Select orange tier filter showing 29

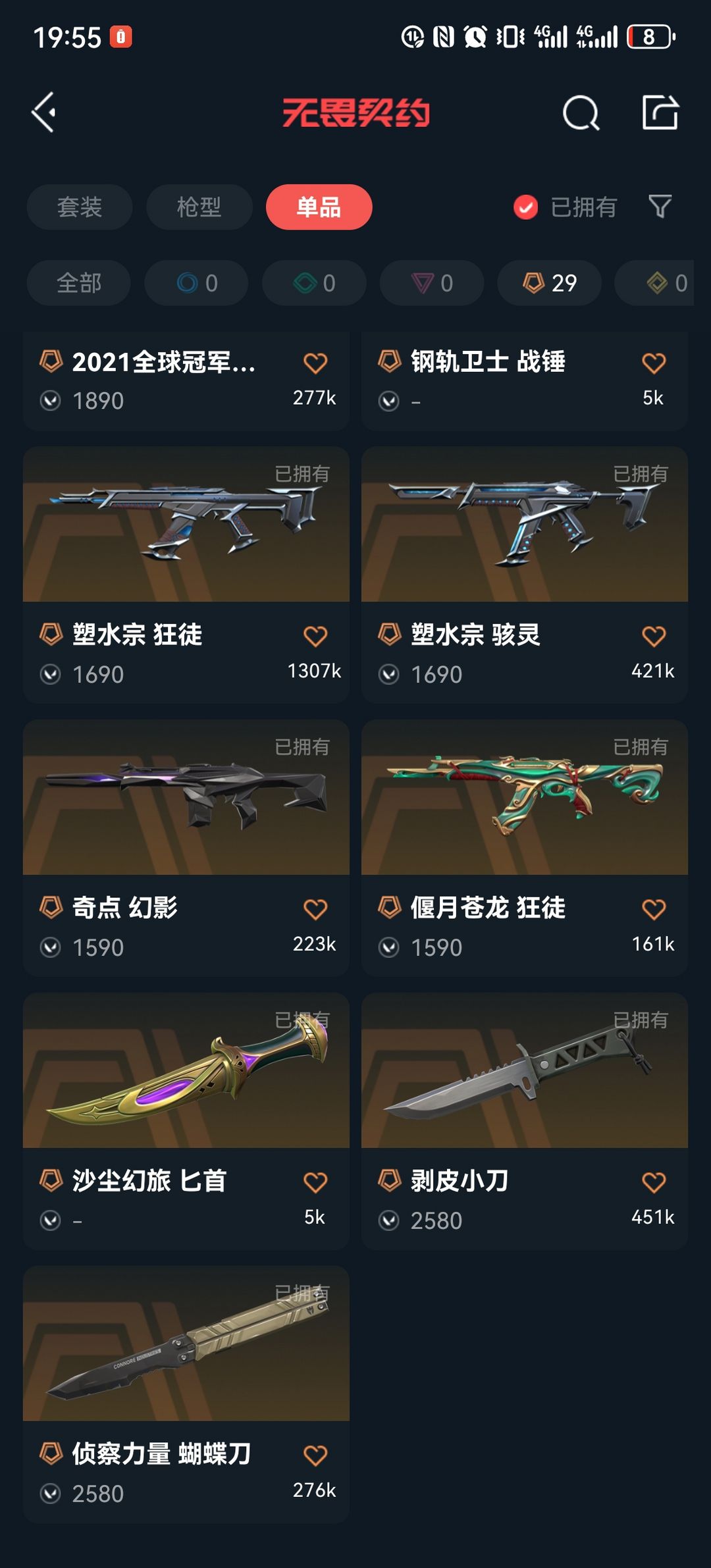(x=550, y=283)
